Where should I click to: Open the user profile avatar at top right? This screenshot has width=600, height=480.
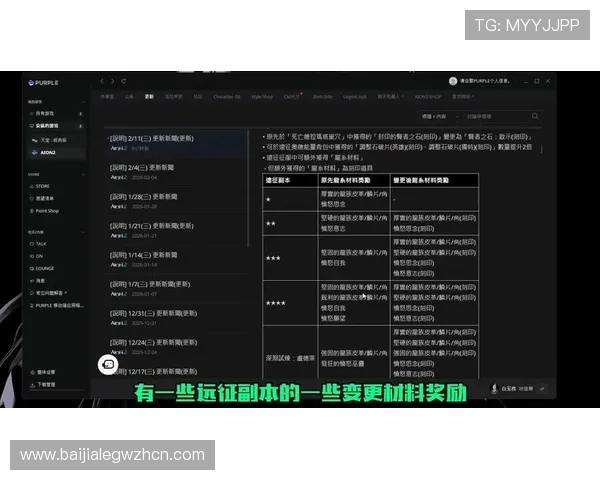coord(453,81)
